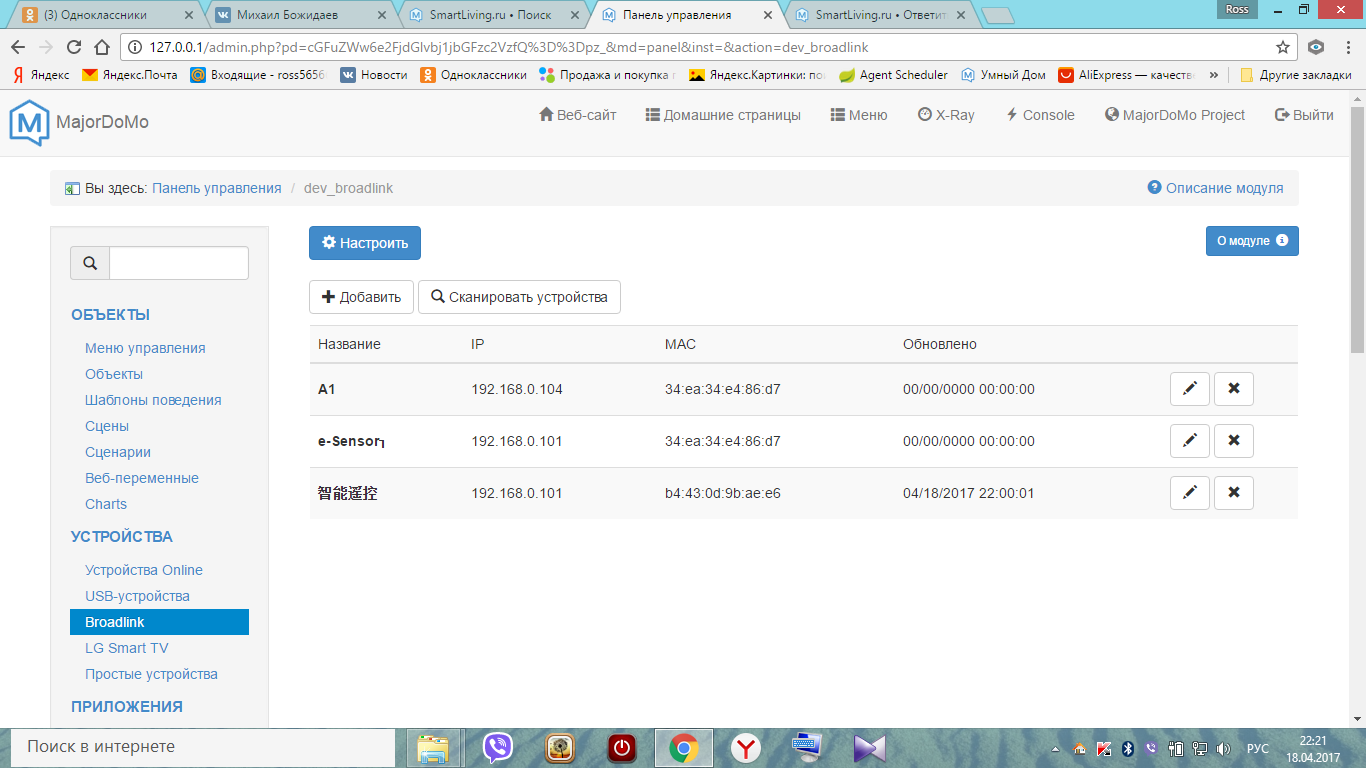
Task: Click the search magnifier icon in sidebar
Action: [90, 263]
